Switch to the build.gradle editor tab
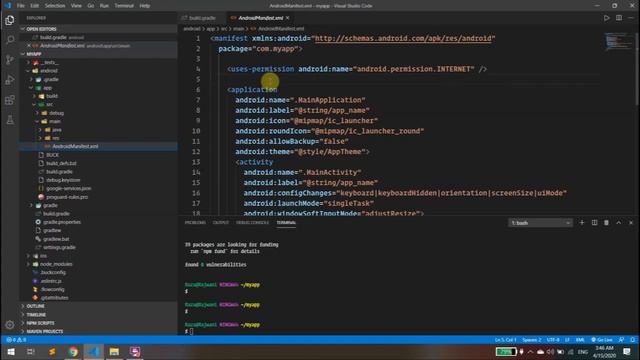 pos(202,18)
